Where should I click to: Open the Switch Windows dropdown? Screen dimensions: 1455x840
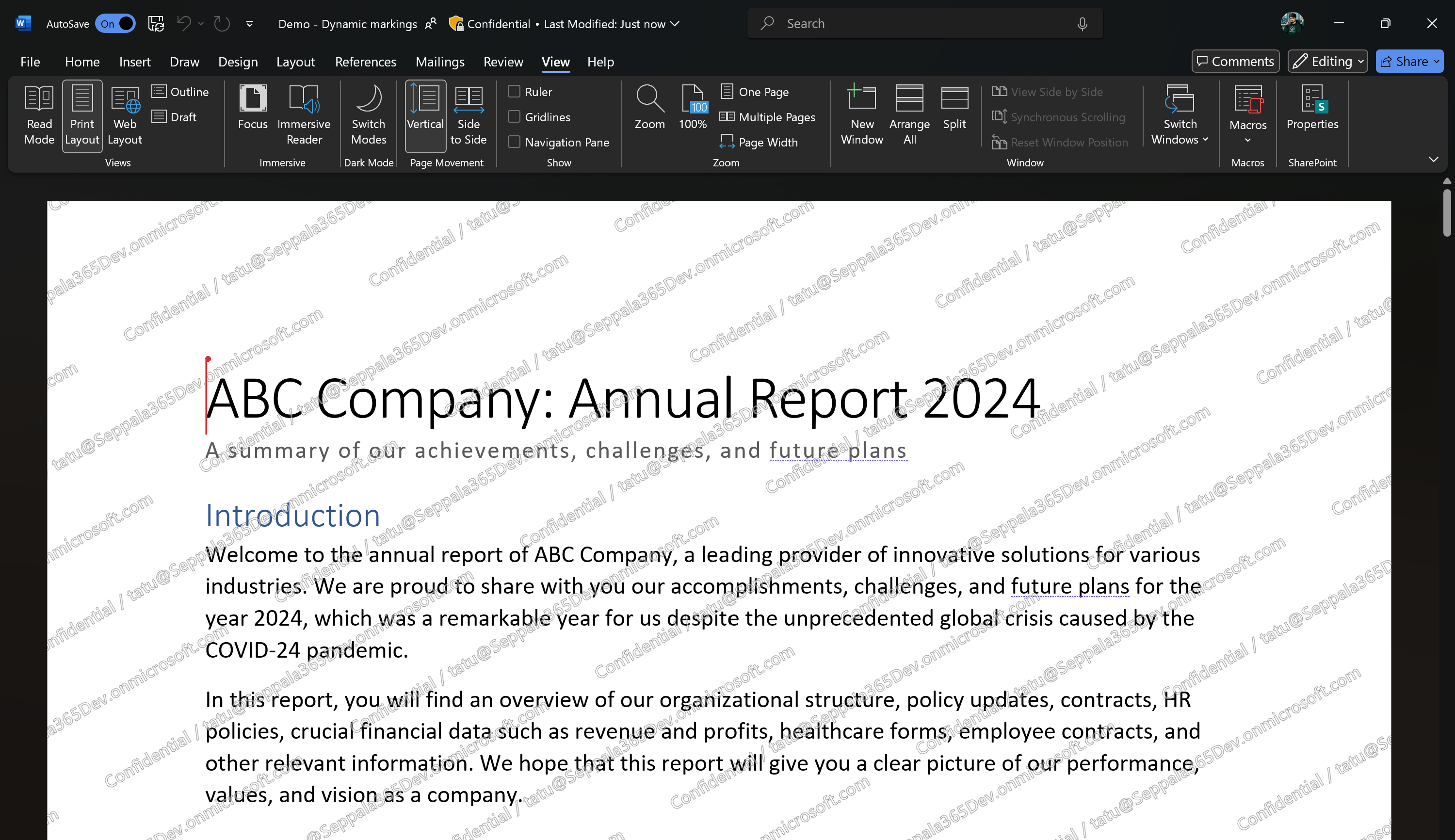[x=1179, y=115]
